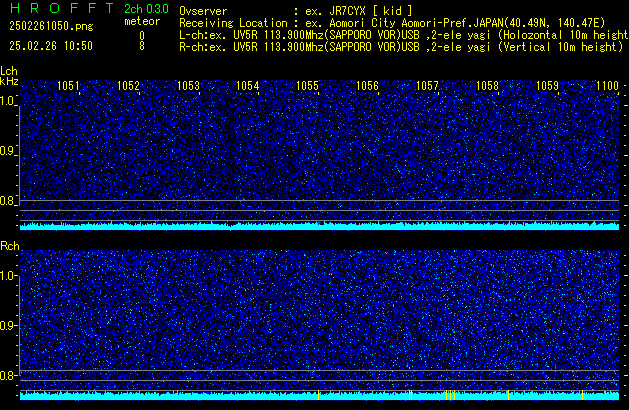Click the kHz axis unit label

(9, 81)
